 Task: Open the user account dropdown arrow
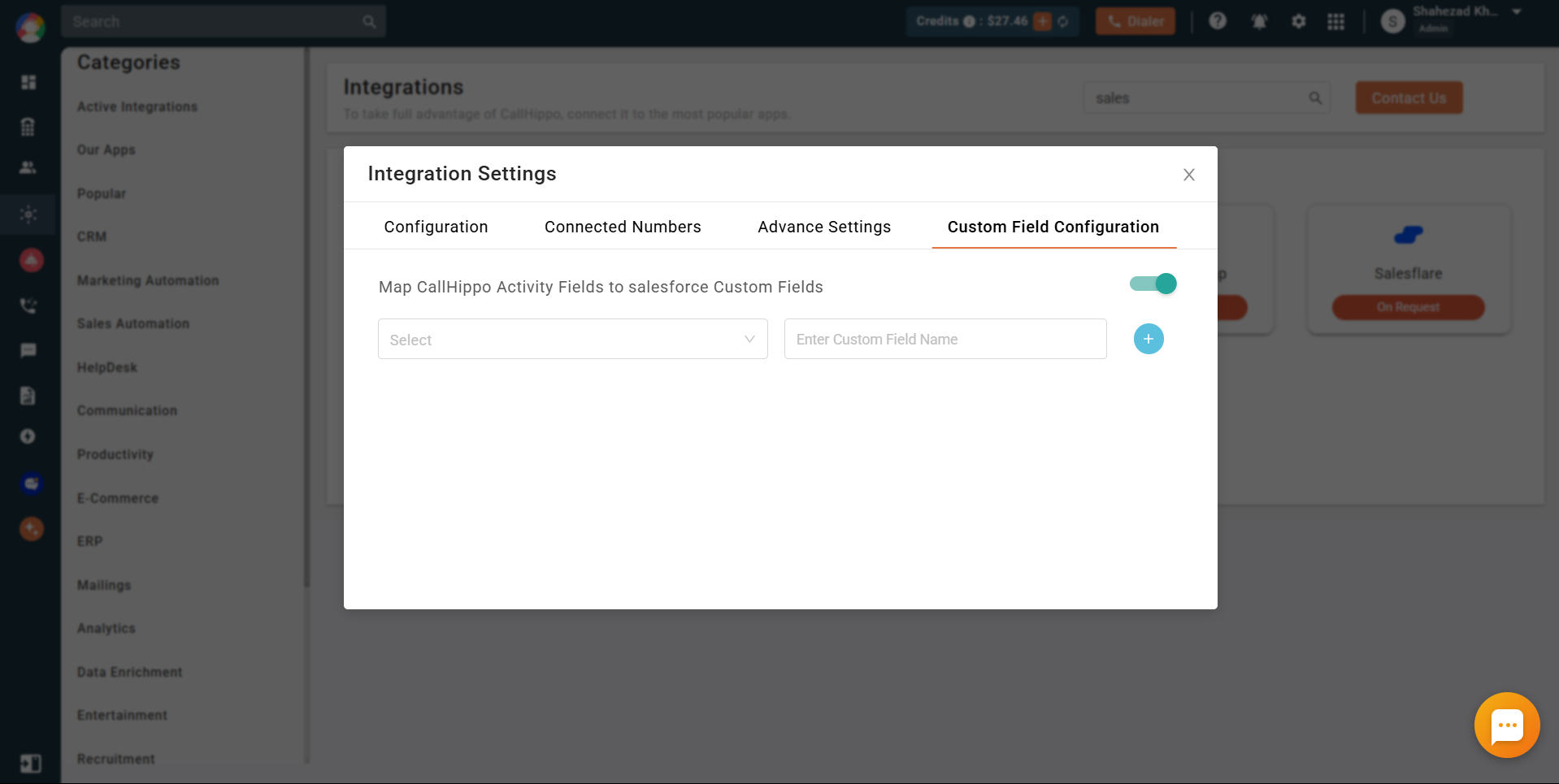tap(1517, 11)
